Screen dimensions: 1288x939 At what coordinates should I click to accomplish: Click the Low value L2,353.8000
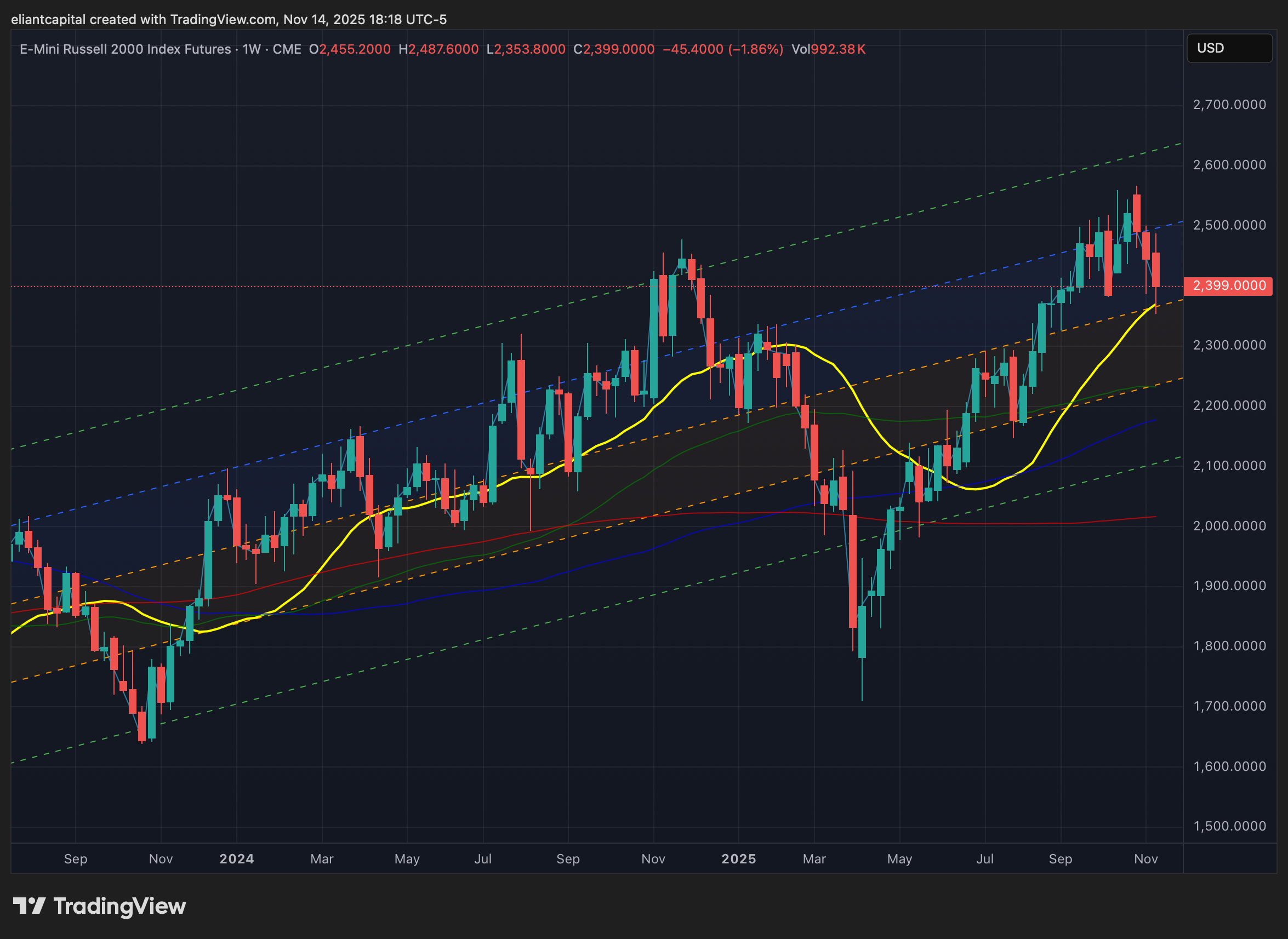(526, 49)
